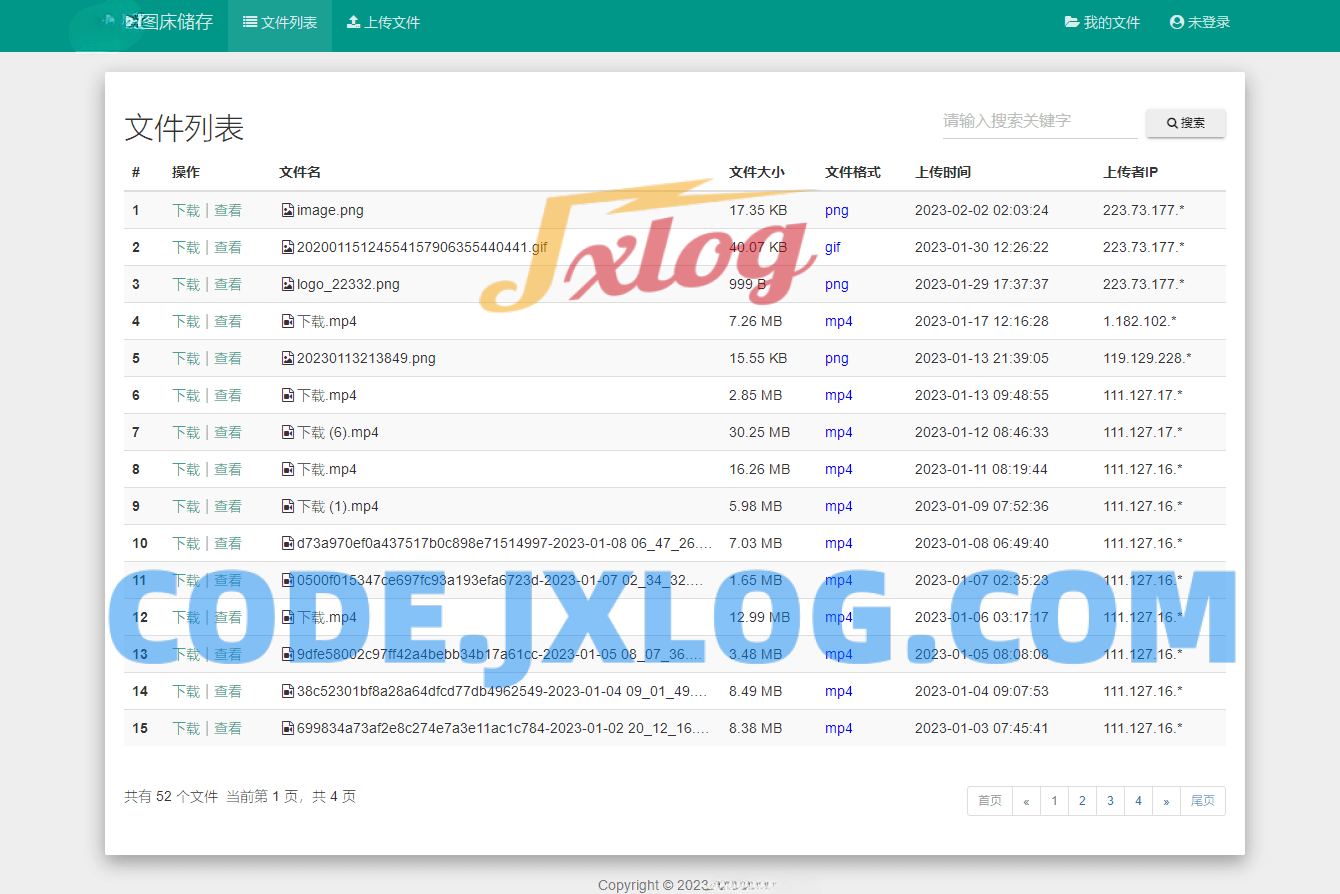View logo_22332.png using its 查看 link
Image resolution: width=1340 pixels, height=894 pixels.
[229, 284]
